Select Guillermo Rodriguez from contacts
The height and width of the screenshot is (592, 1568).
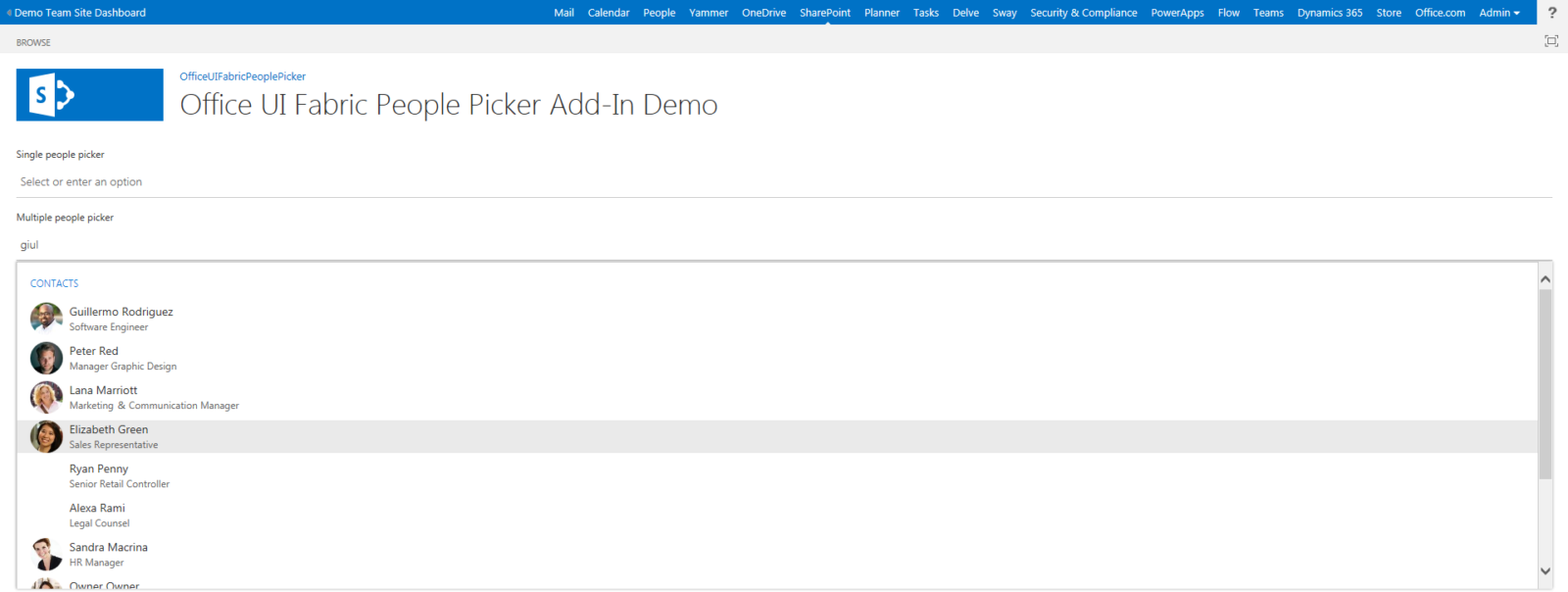777,319
